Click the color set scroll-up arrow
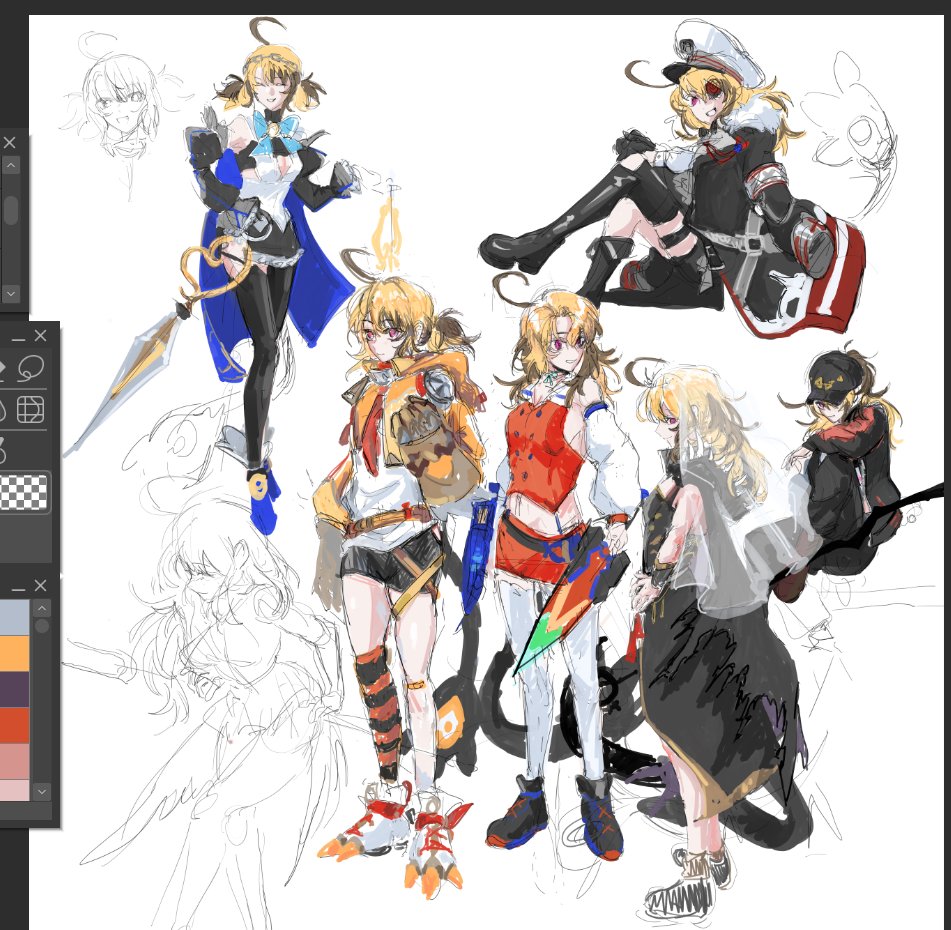The height and width of the screenshot is (930, 951). tap(41, 608)
